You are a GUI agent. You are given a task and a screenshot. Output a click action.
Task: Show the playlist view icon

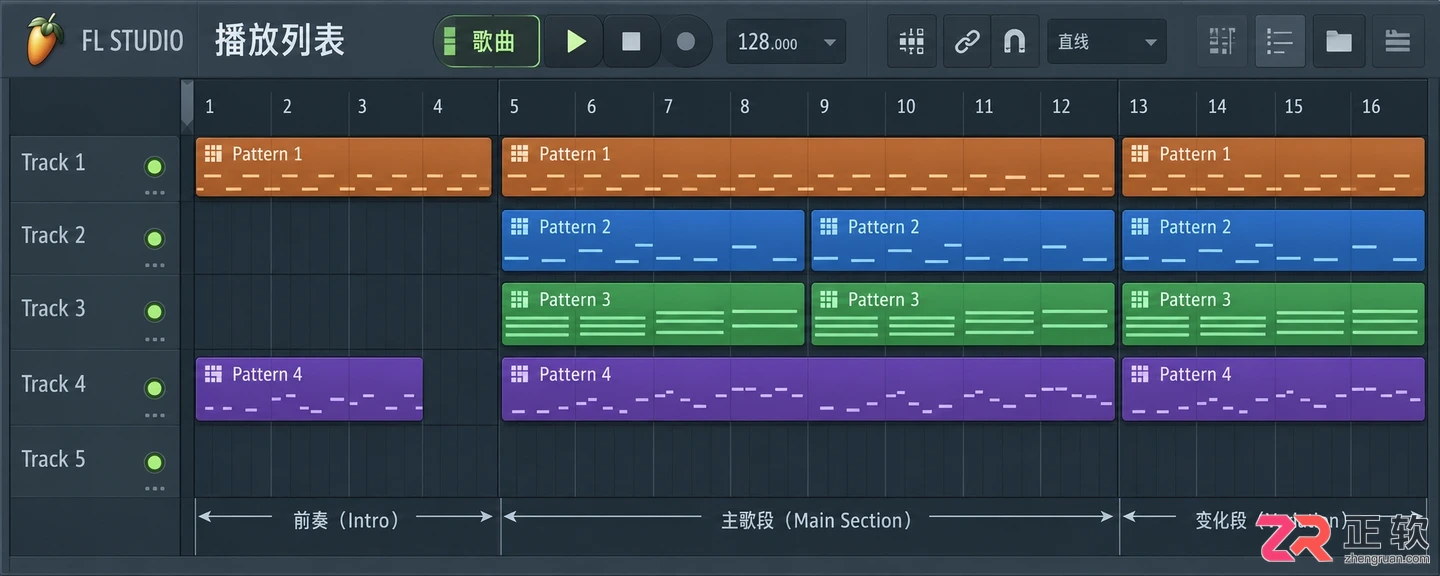point(1280,41)
